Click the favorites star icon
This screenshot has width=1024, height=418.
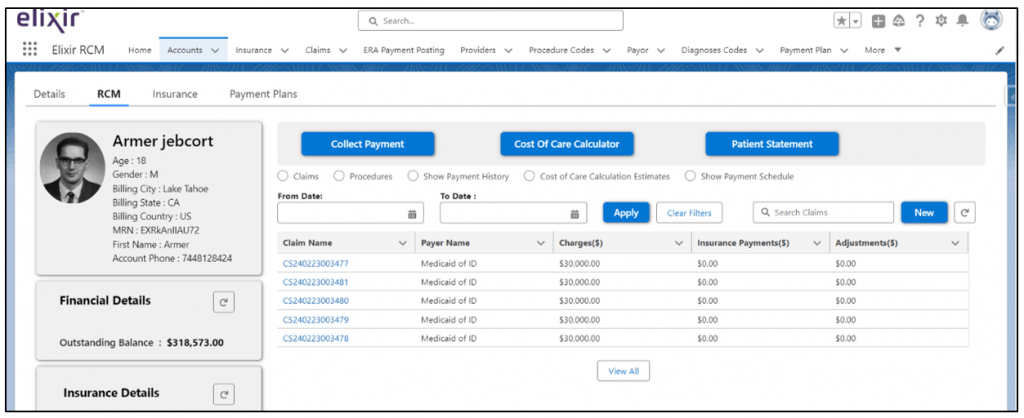pos(842,21)
